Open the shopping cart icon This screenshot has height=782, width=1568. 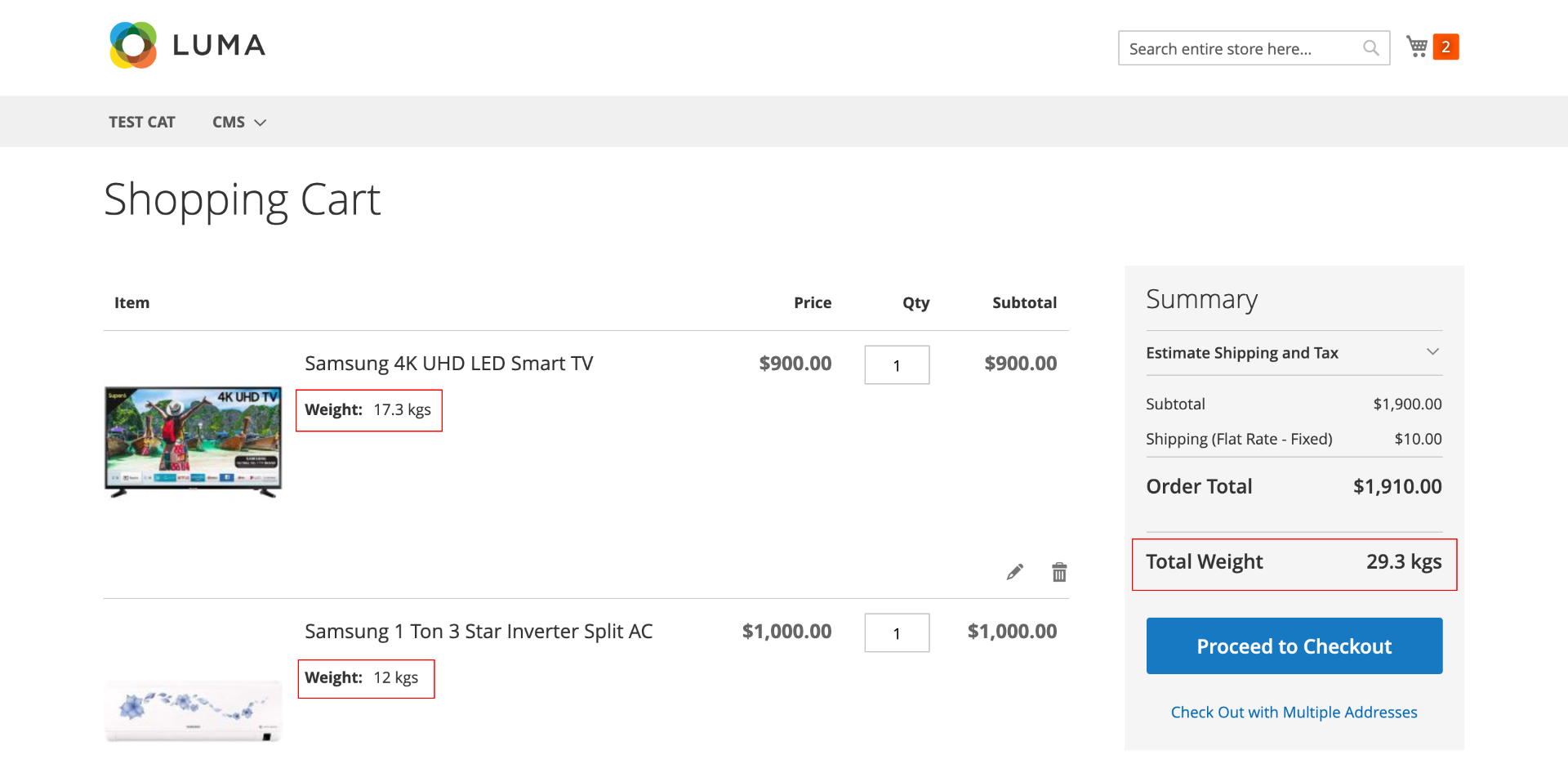tap(1417, 47)
